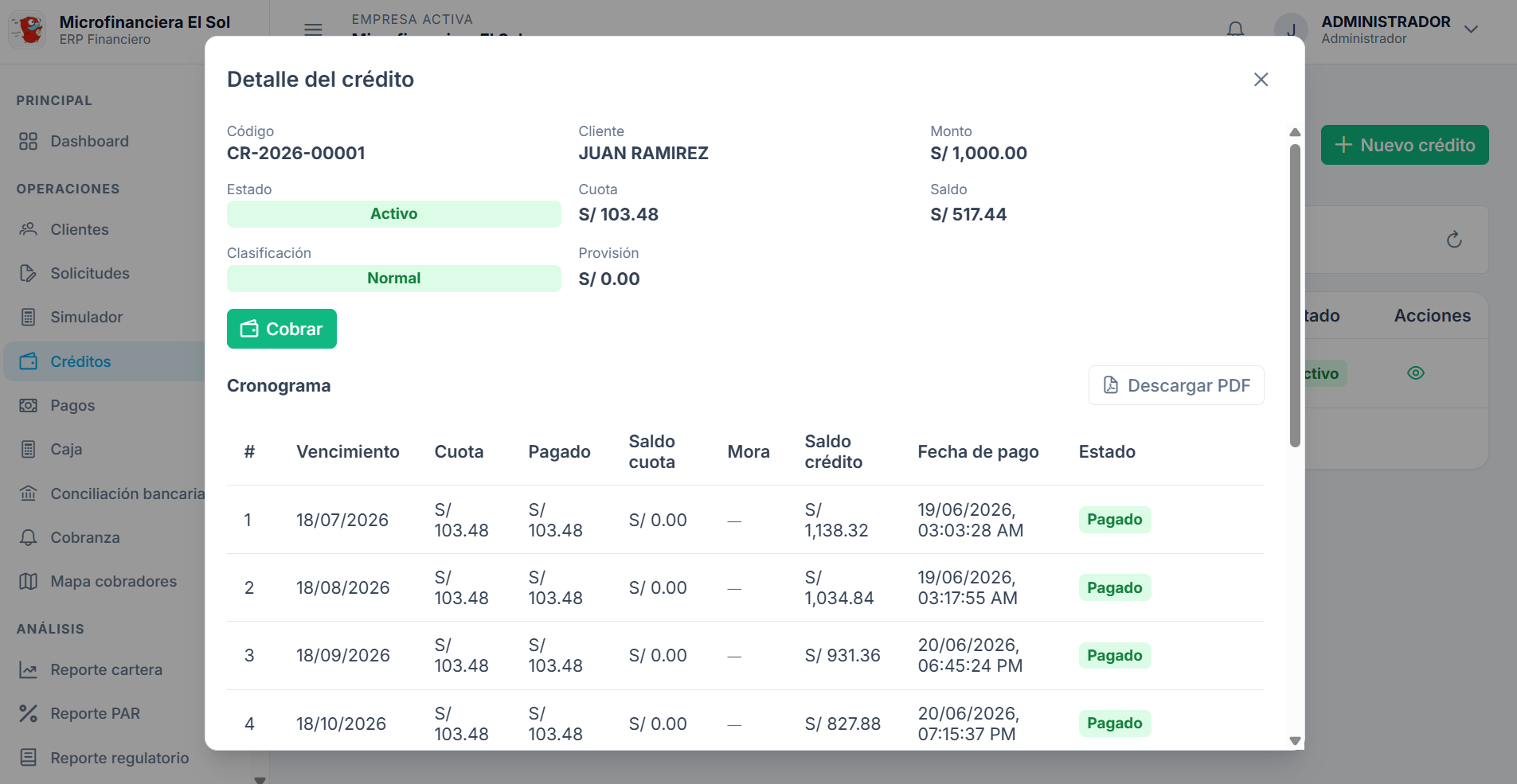Image resolution: width=1517 pixels, height=784 pixels.
Task: Click client name JUAN RAMIREZ
Action: click(x=643, y=153)
